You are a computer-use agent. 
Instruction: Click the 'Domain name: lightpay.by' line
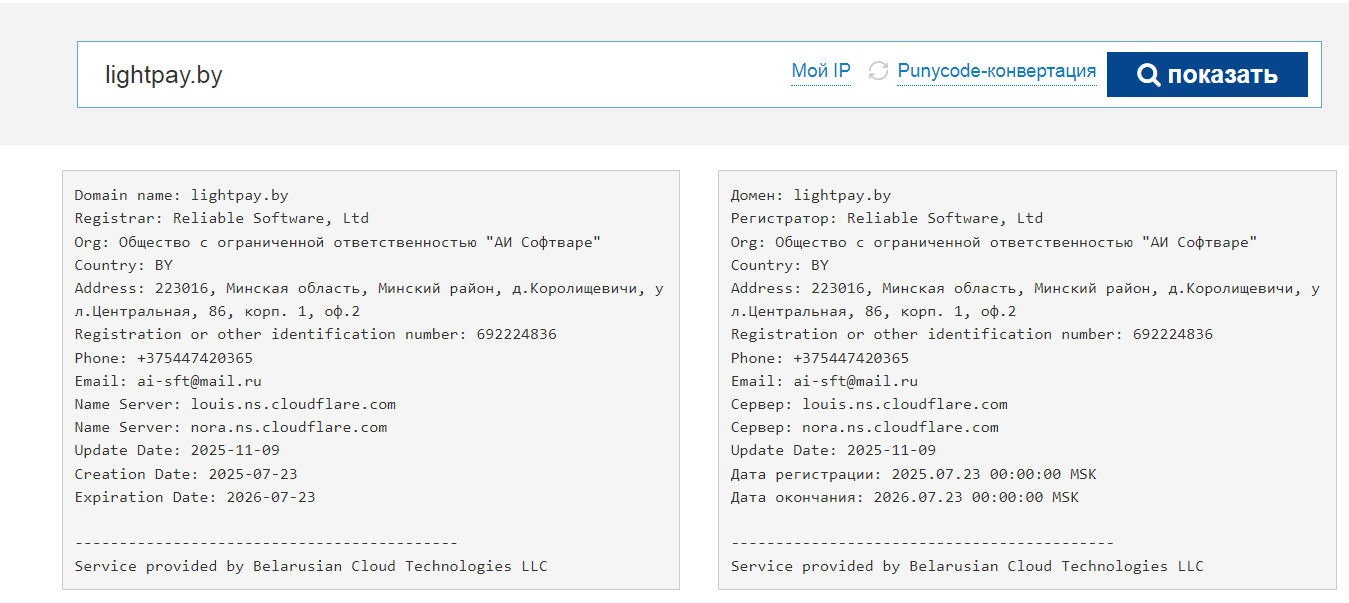pyautogui.click(x=181, y=196)
